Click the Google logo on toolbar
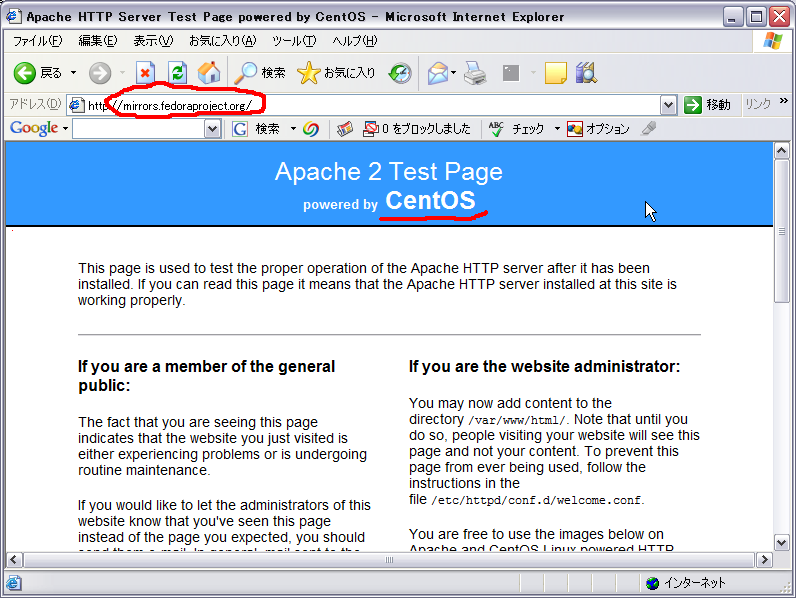The image size is (796, 598). point(34,128)
